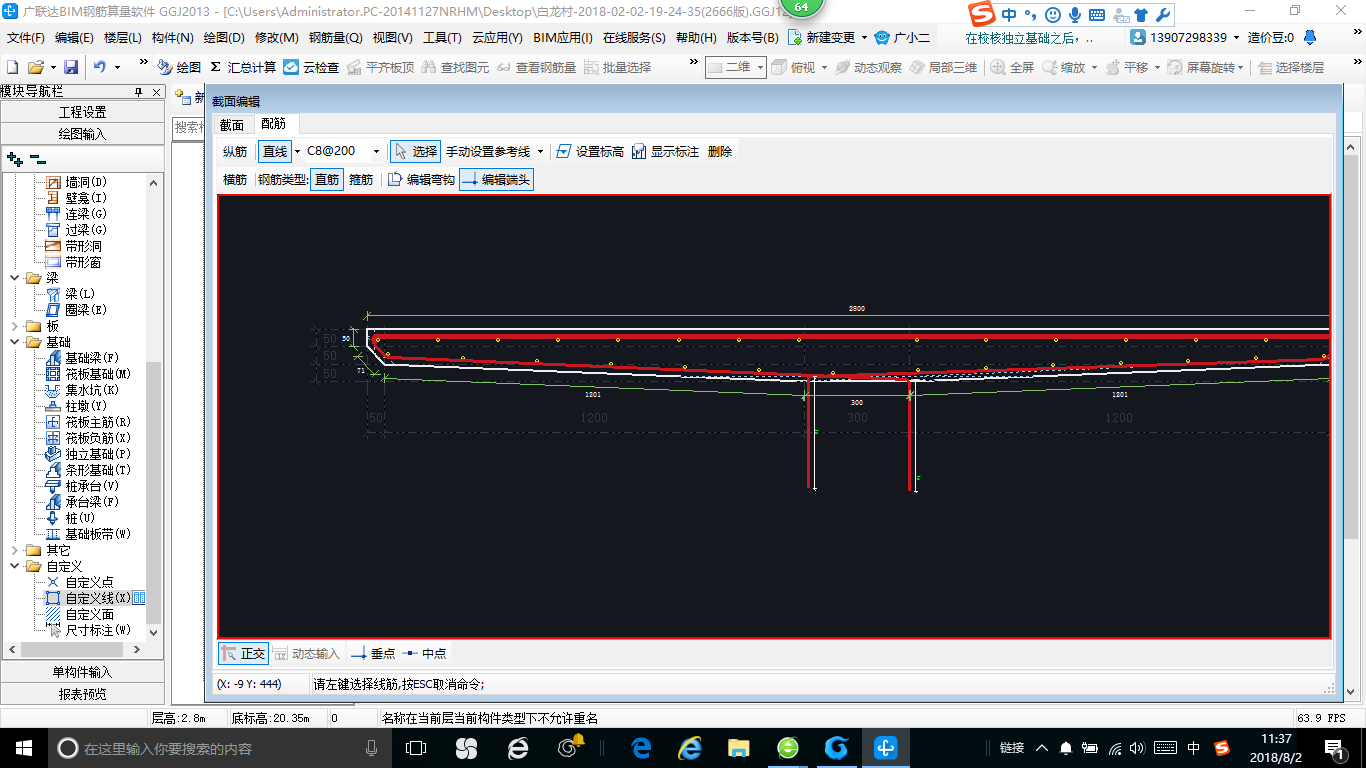Select 横筋 transverse rebar mode

(235, 180)
